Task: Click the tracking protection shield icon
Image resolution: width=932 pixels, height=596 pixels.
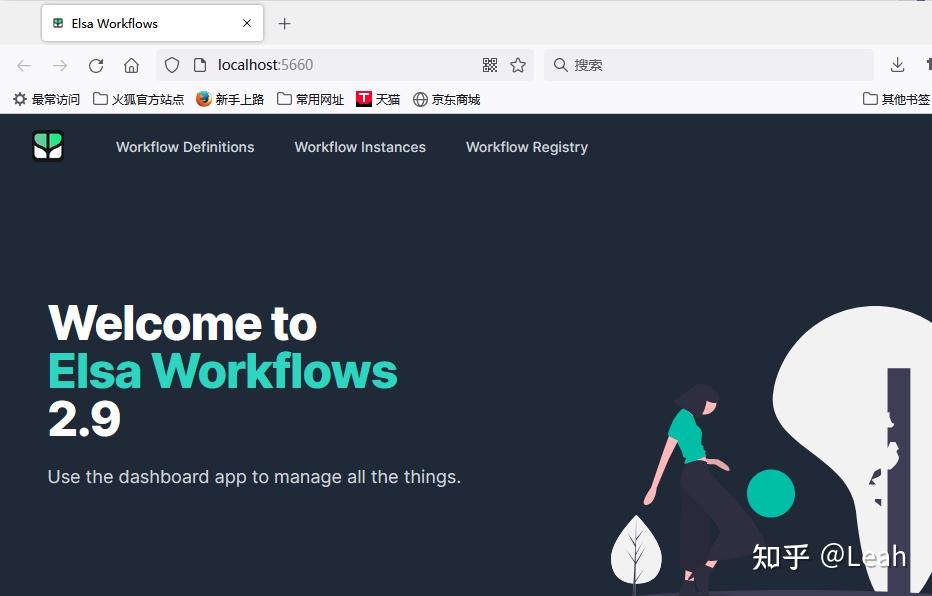Action: click(171, 64)
